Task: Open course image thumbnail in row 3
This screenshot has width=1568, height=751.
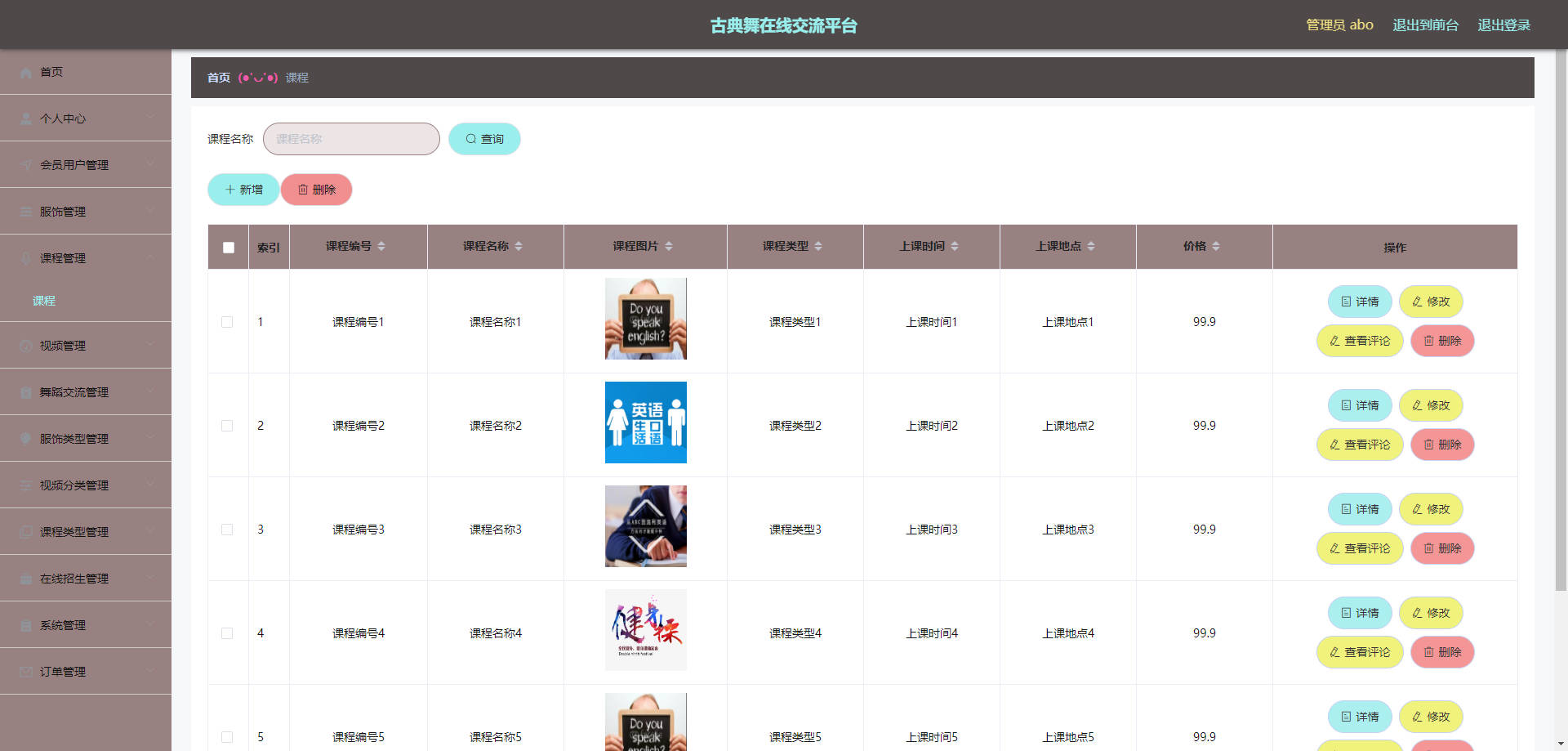Action: pyautogui.click(x=645, y=526)
